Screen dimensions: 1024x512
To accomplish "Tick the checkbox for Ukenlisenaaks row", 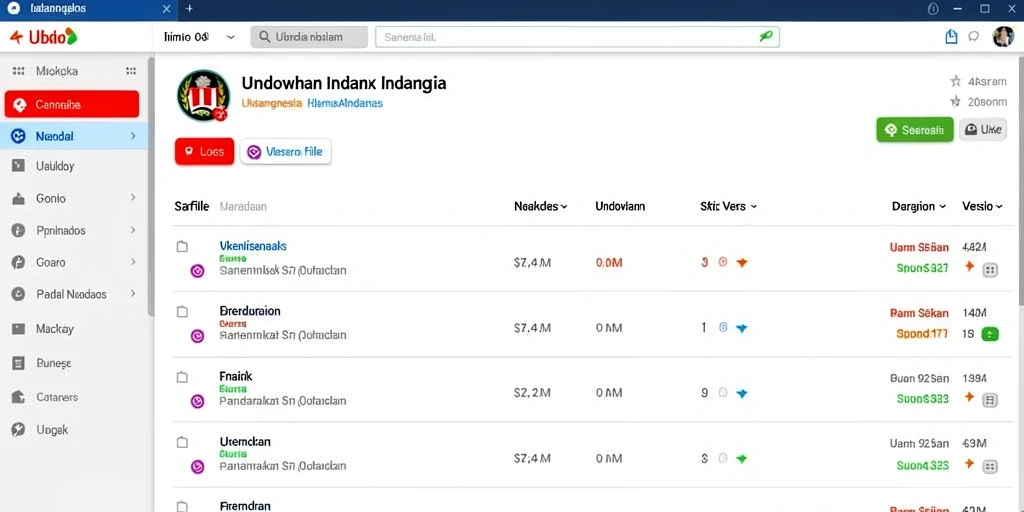I will [x=182, y=246].
